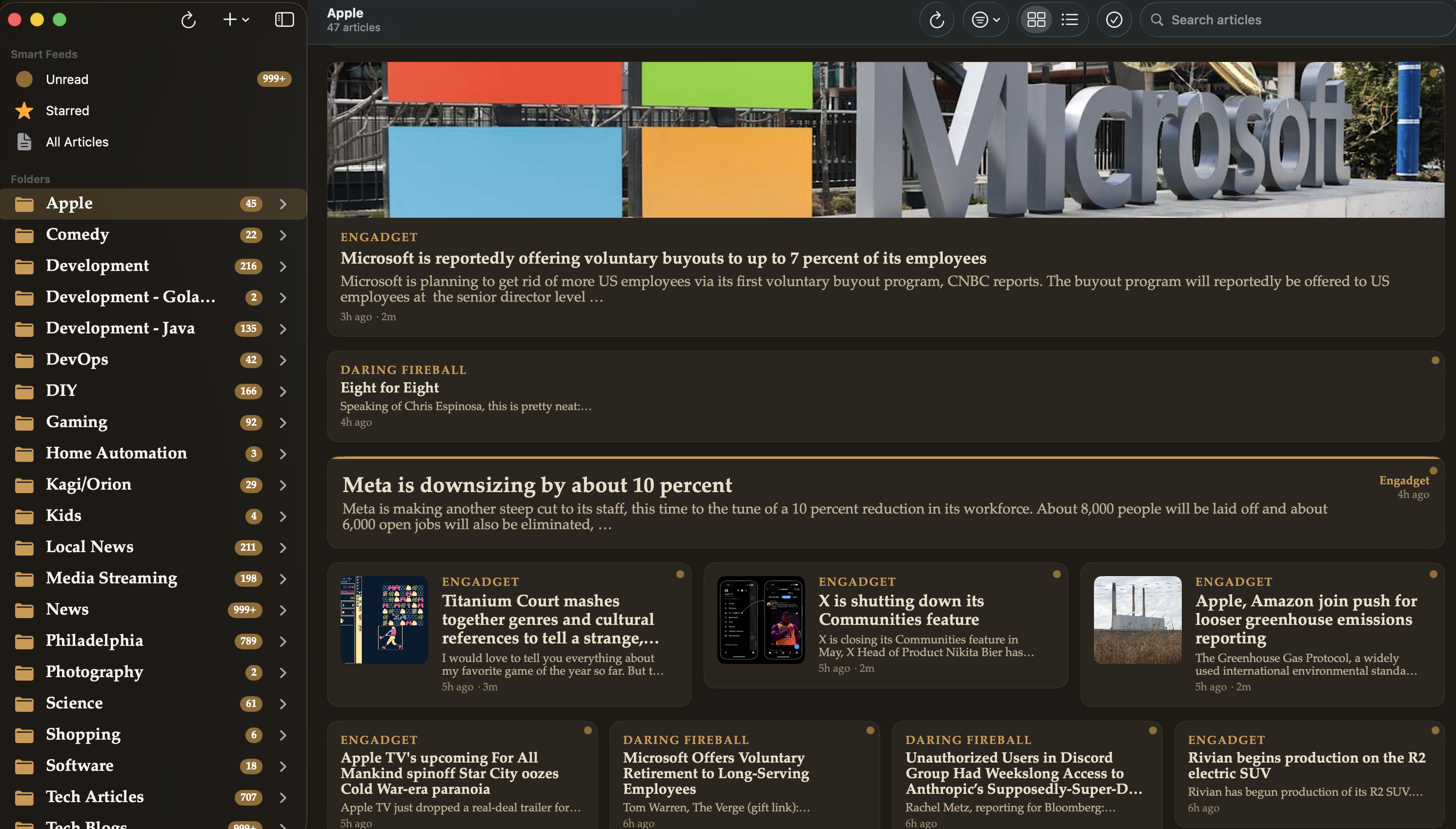
Task: Mark all articles as read checkmark
Action: click(1114, 20)
